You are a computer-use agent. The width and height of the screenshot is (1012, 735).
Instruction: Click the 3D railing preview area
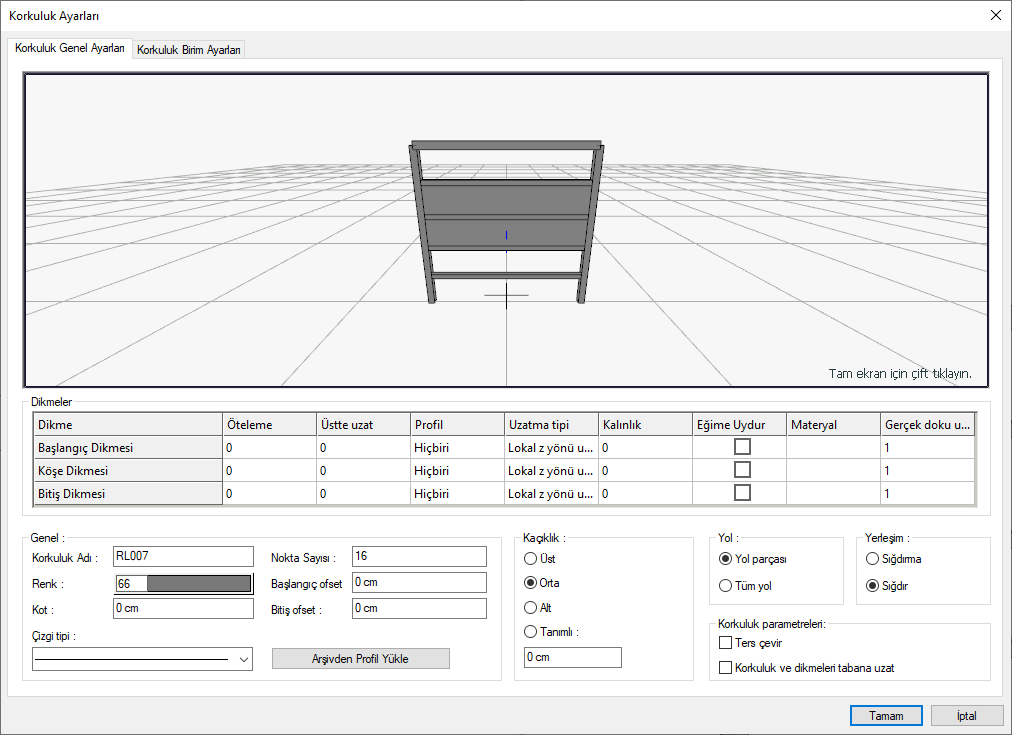point(506,230)
